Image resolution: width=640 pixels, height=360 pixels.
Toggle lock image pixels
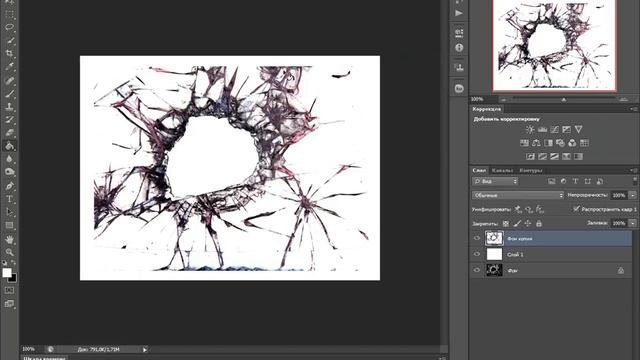click(517, 224)
